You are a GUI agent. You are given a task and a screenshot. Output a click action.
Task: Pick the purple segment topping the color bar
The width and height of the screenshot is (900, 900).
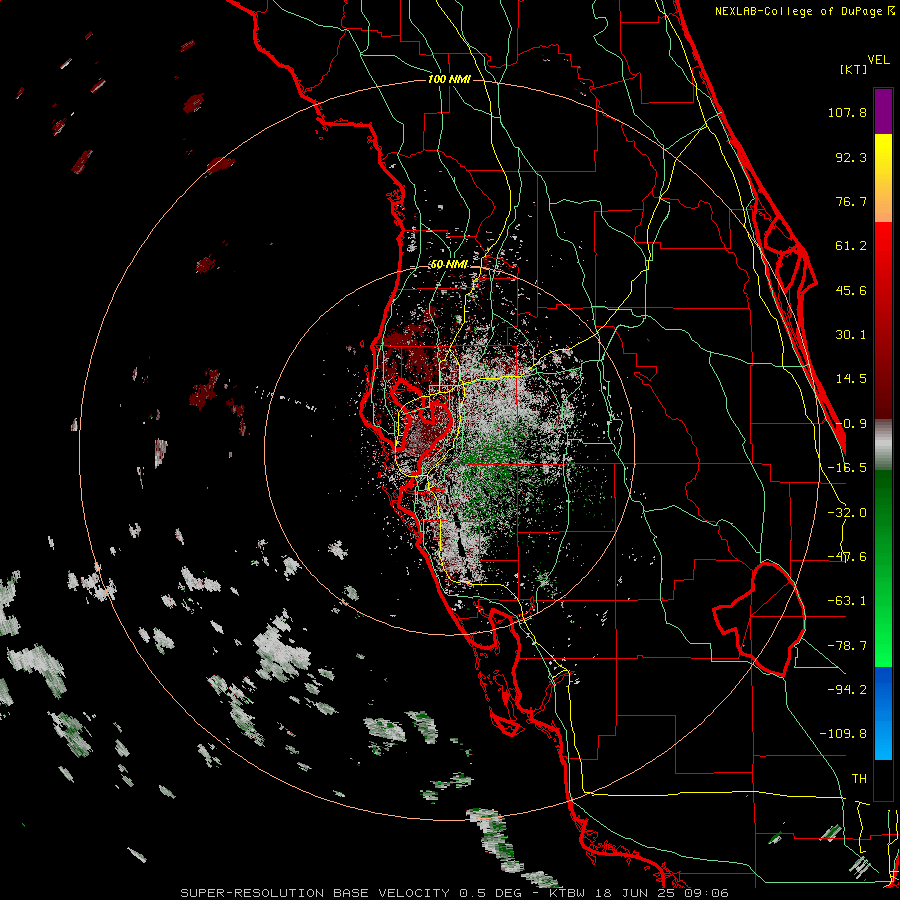883,111
